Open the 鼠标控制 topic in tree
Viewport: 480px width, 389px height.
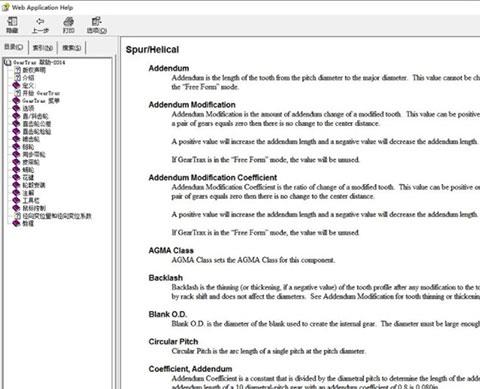[34, 208]
